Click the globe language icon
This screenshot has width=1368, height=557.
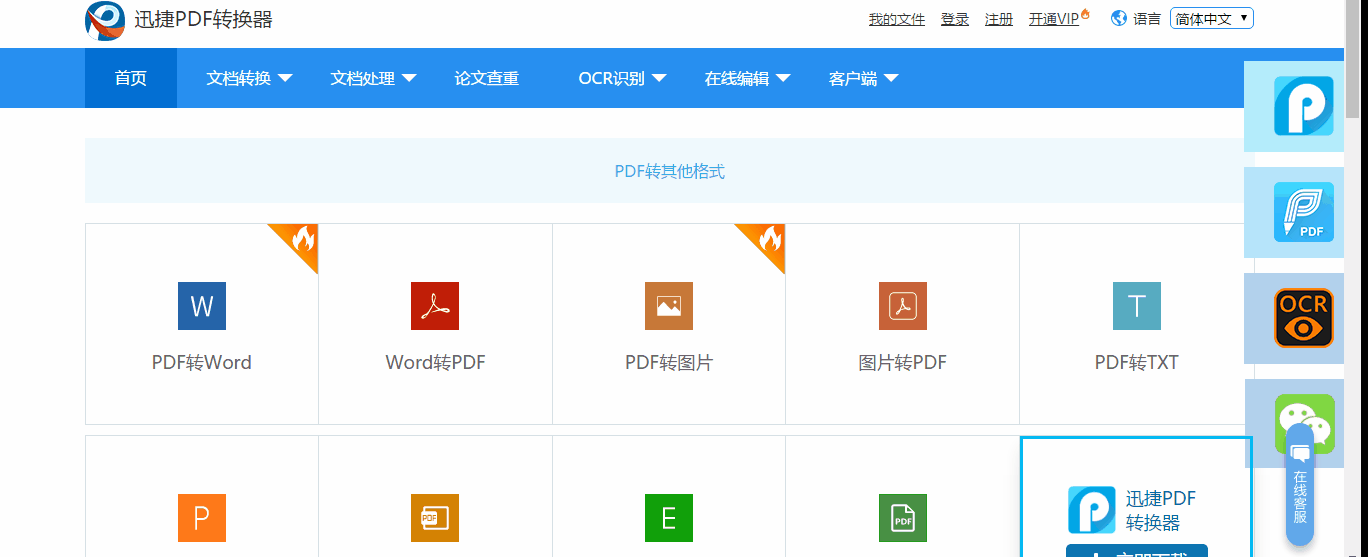(1119, 18)
